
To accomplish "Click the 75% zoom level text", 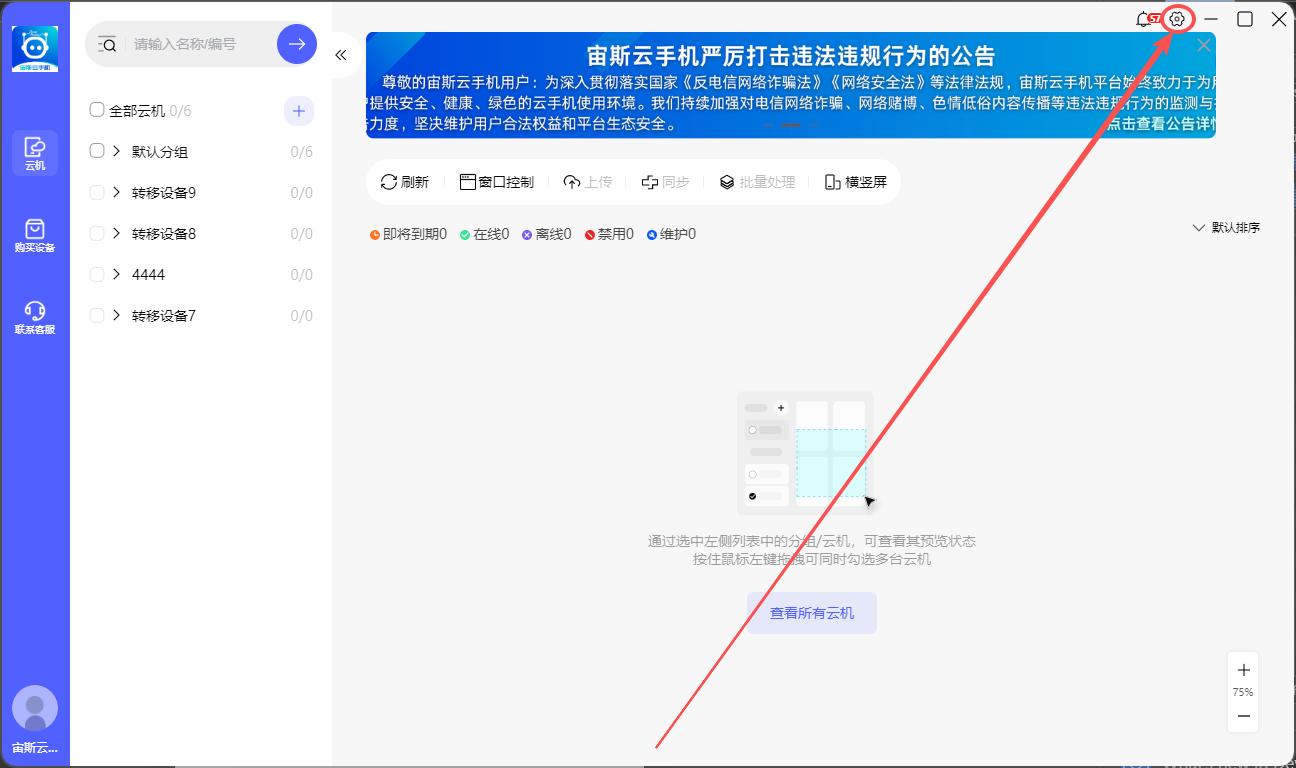I will [1243, 692].
